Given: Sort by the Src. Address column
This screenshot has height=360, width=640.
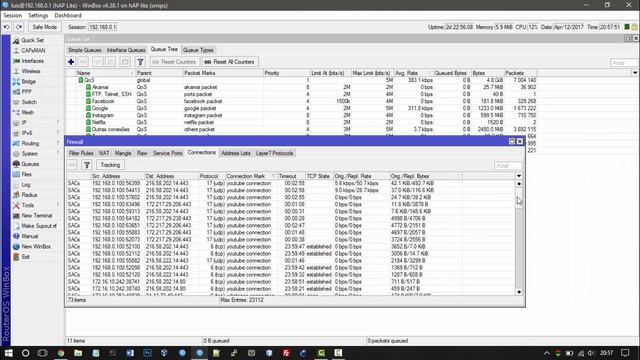Looking at the screenshot, I should [x=118, y=176].
